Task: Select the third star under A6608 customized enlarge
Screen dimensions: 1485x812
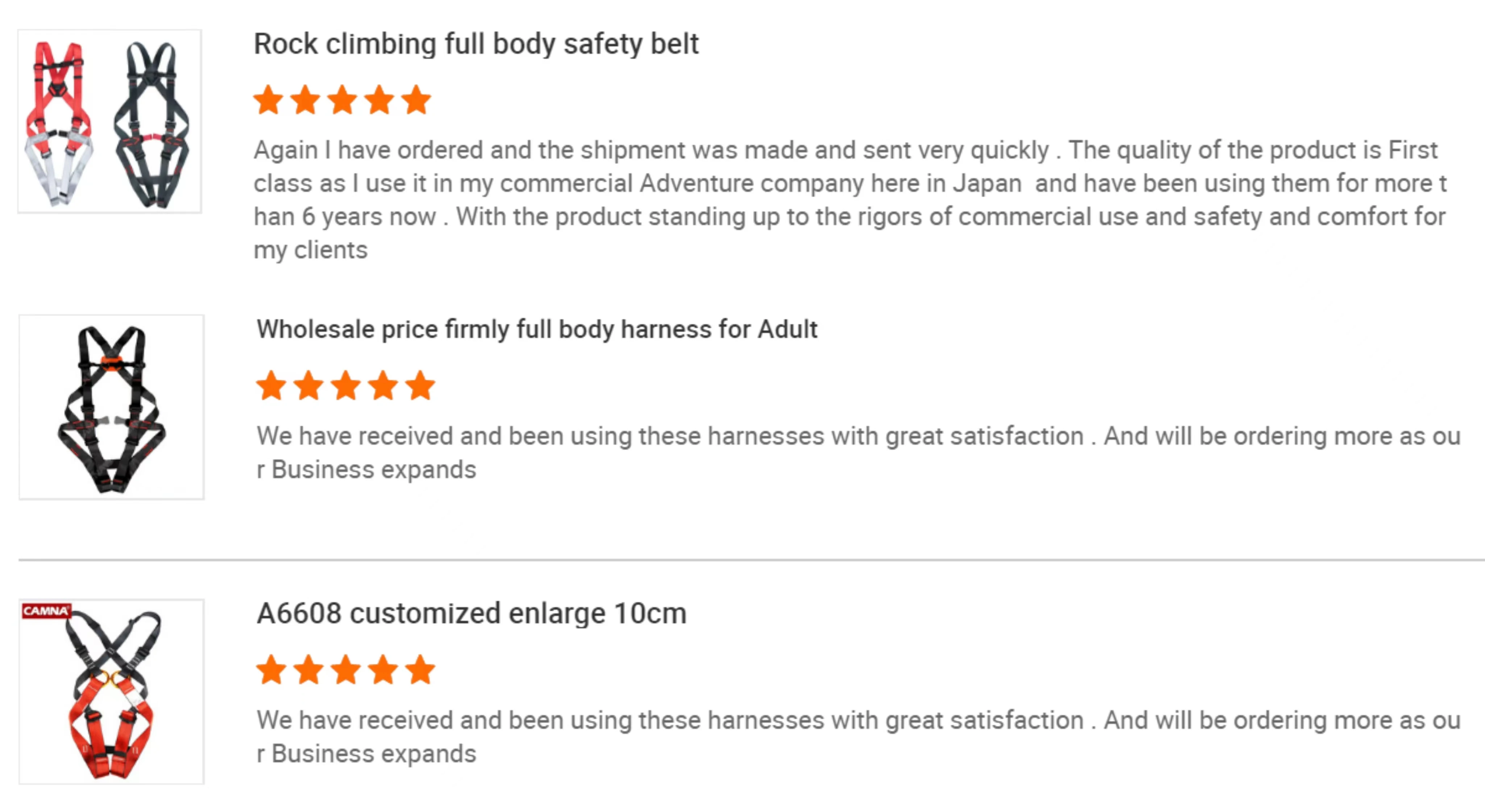Action: (346, 670)
